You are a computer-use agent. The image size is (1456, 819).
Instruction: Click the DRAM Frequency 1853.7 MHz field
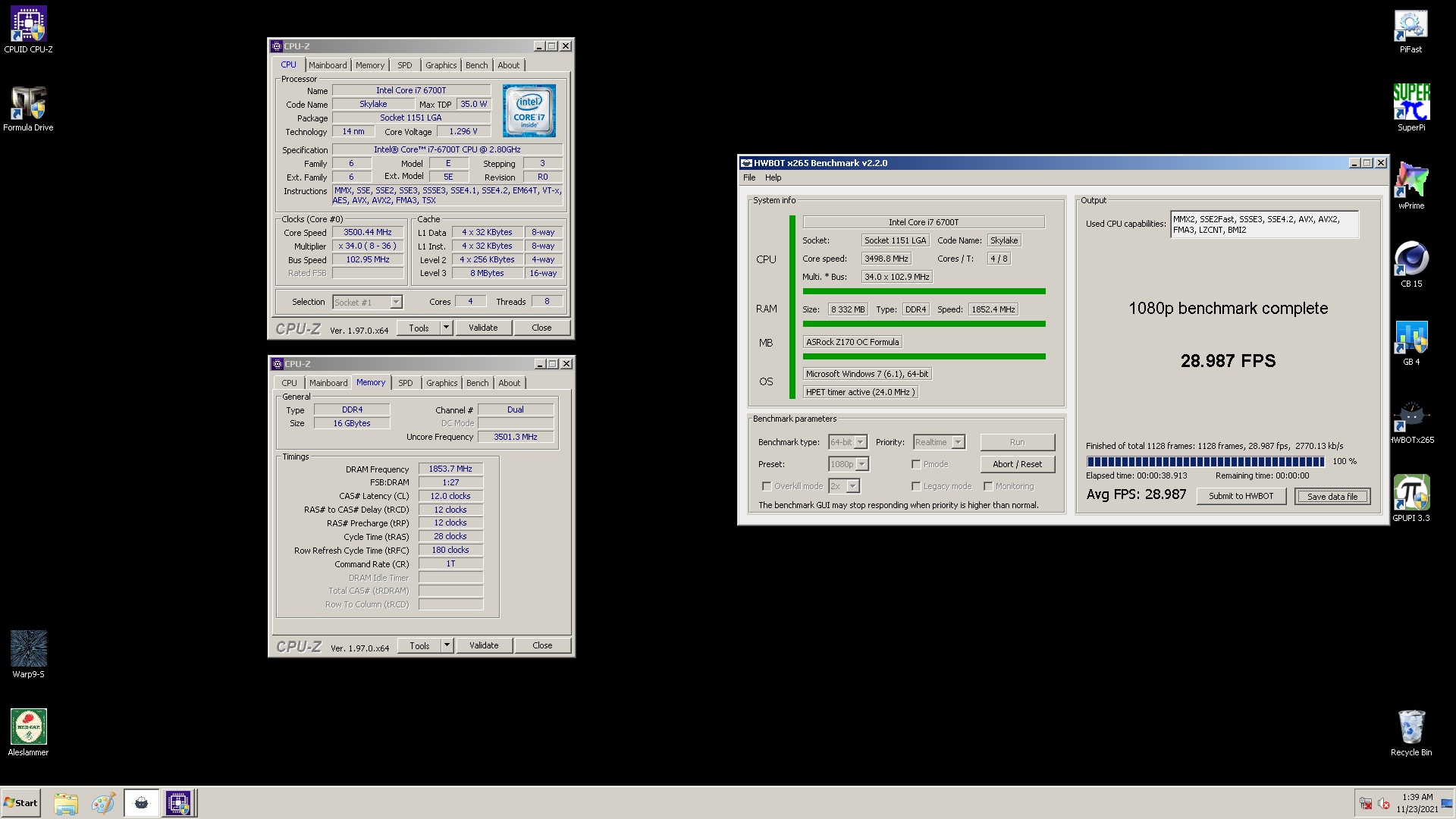point(450,469)
